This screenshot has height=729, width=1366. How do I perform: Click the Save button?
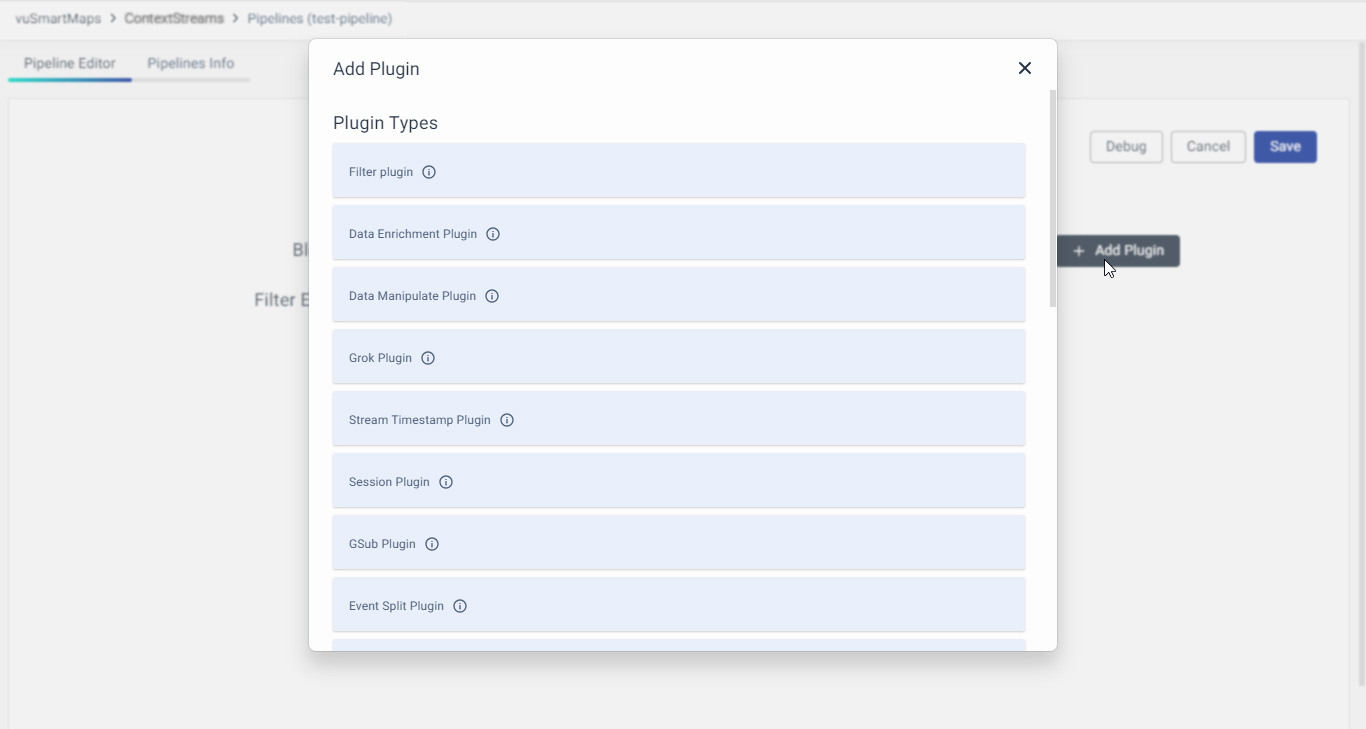coord(1285,147)
